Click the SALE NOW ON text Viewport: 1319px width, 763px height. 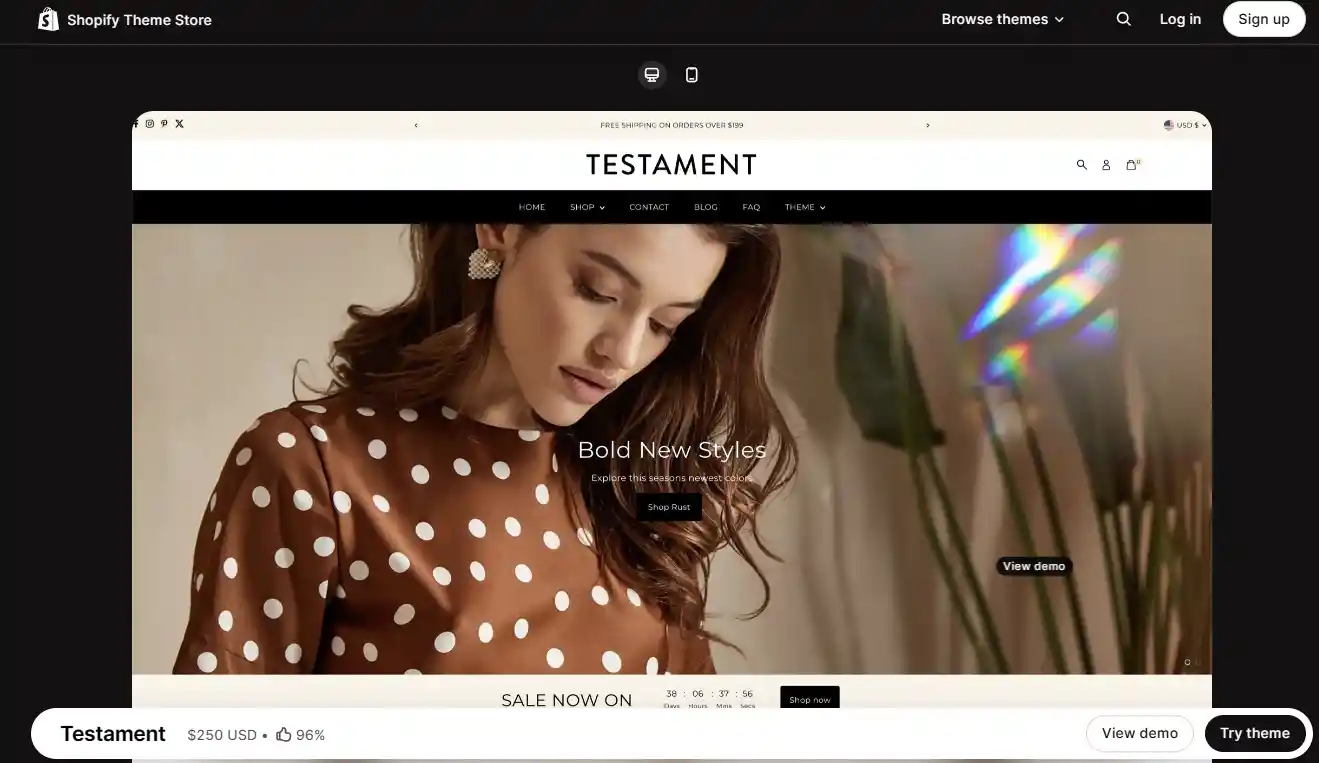pos(567,700)
